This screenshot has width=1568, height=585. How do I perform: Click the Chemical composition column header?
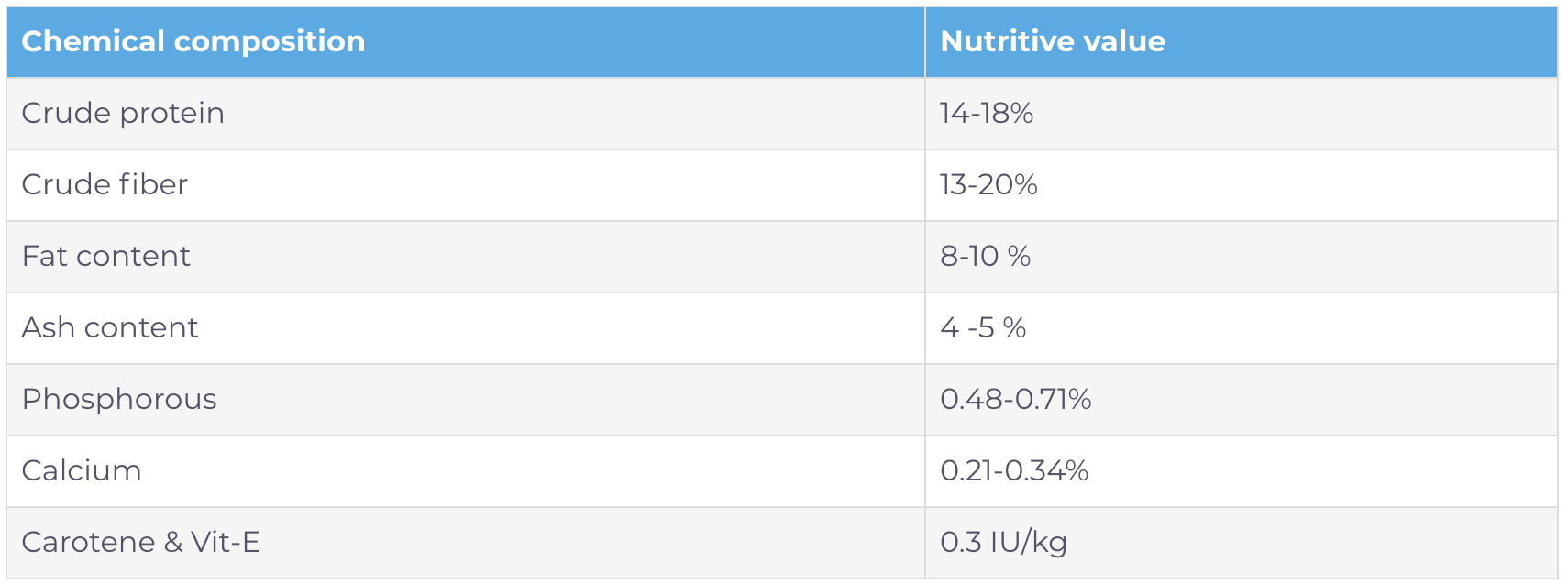tap(193, 41)
